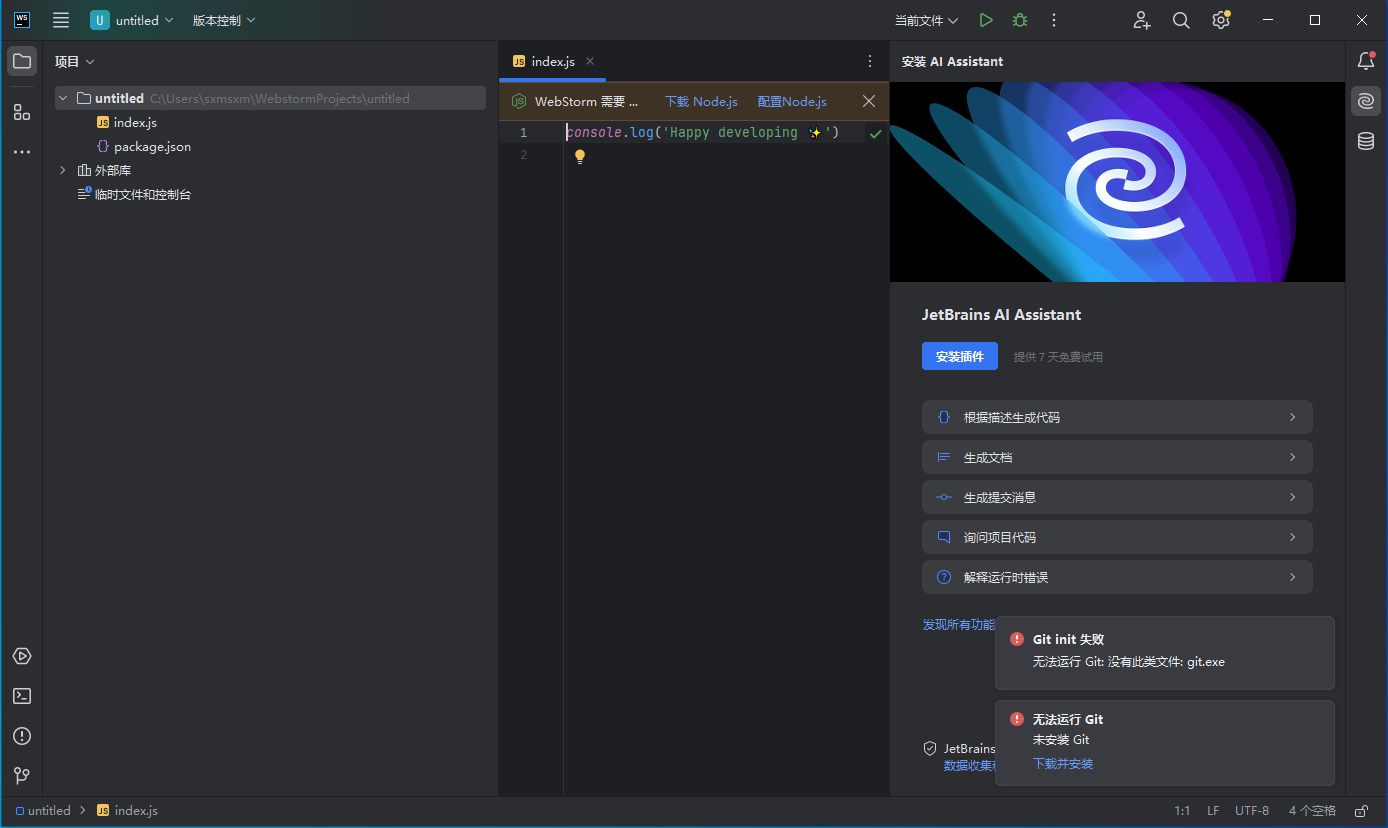The width and height of the screenshot is (1388, 828).
Task: Toggle the Project tool window folder icon
Action: pos(22,61)
